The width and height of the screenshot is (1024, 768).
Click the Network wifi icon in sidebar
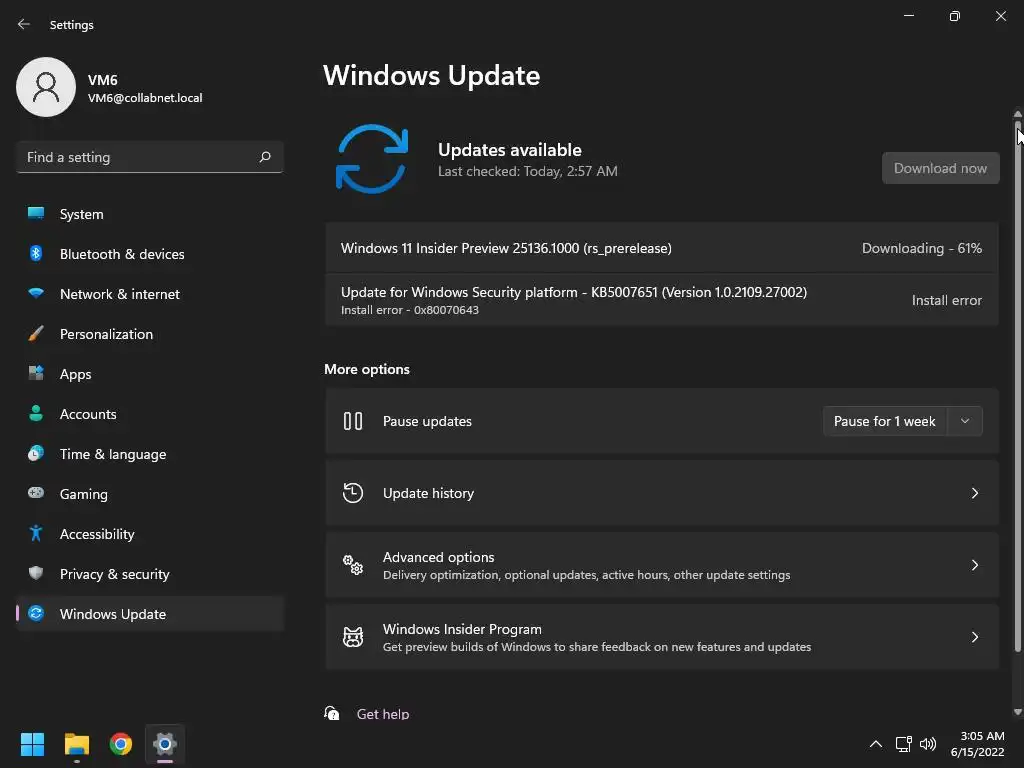click(36, 293)
